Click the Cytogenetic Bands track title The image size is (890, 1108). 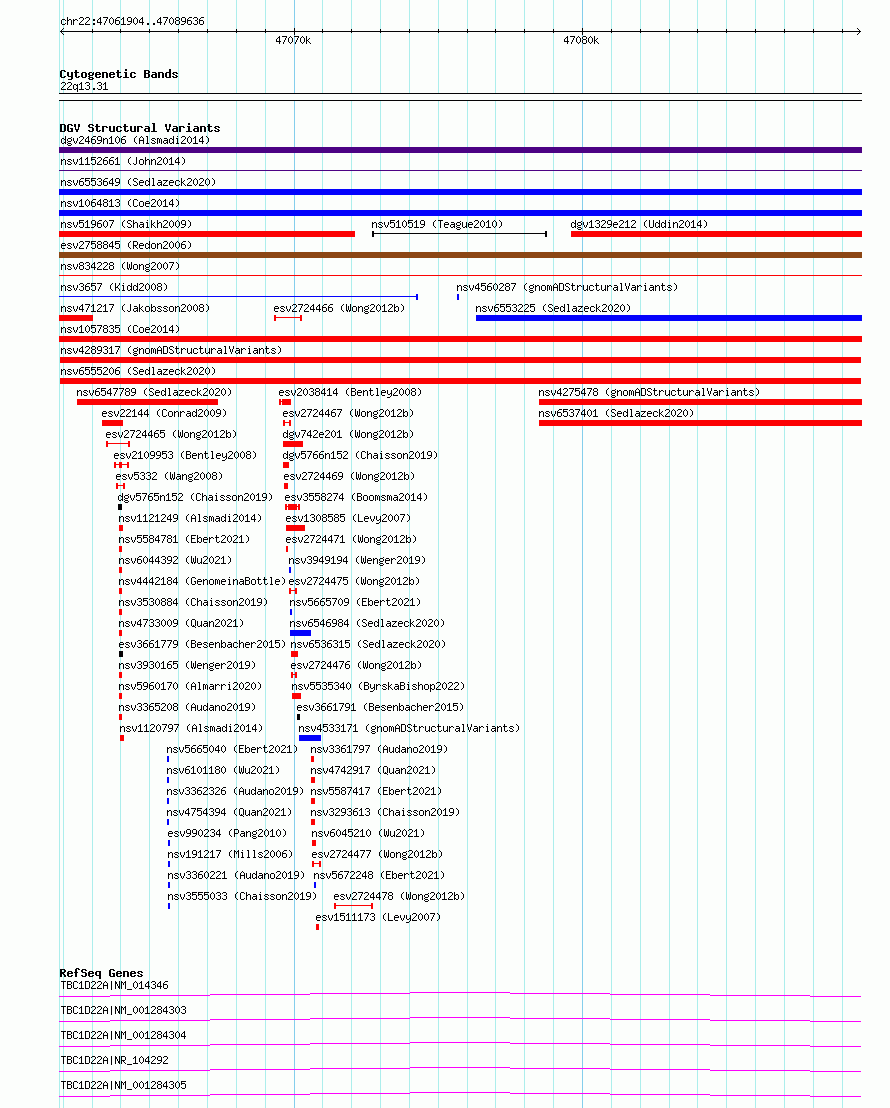coord(119,74)
